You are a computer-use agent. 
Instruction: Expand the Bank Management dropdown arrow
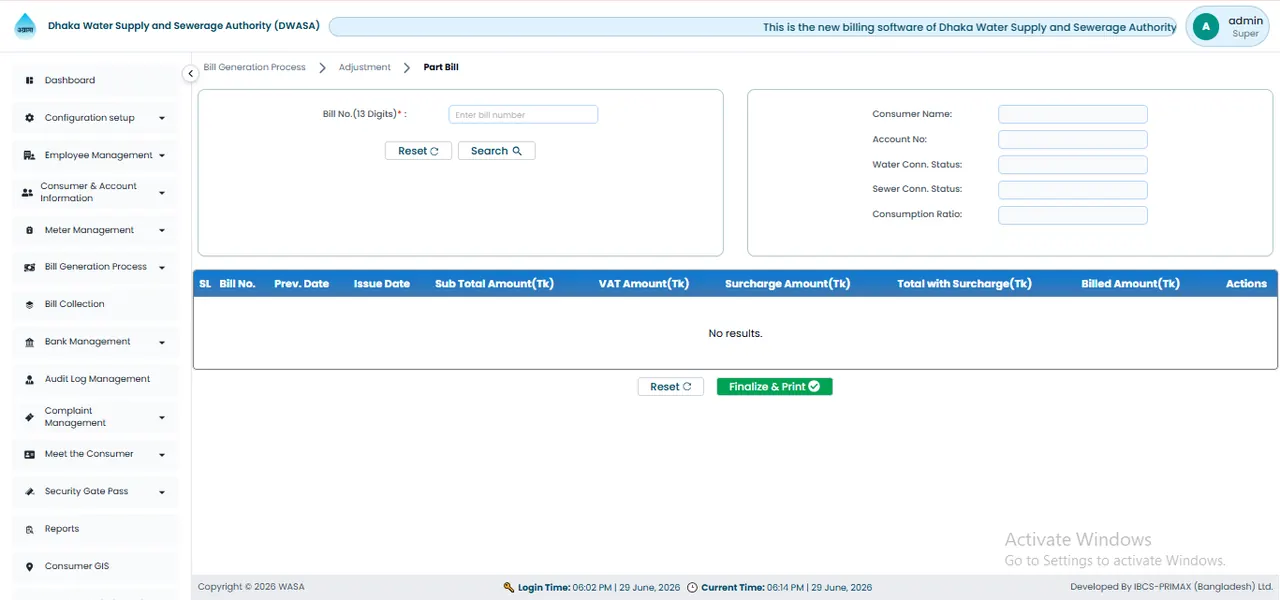point(162,342)
